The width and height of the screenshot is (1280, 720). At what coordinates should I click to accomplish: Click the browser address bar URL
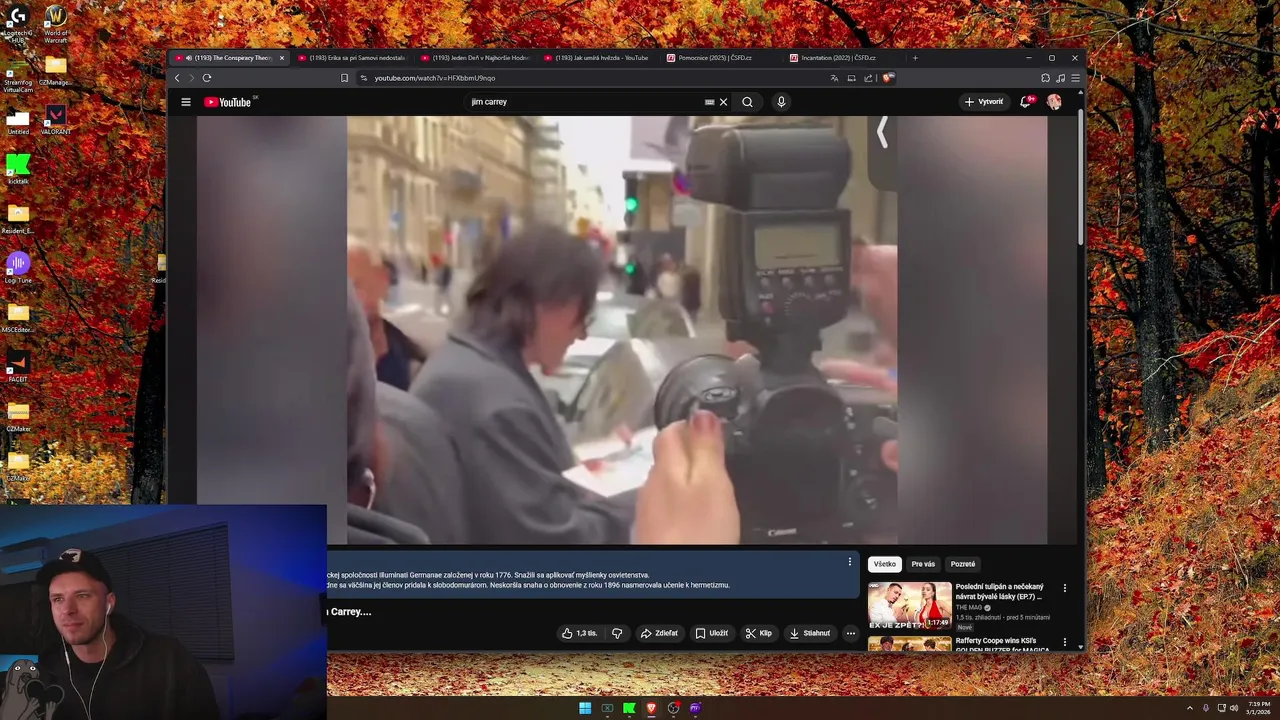pyautogui.click(x=435, y=78)
